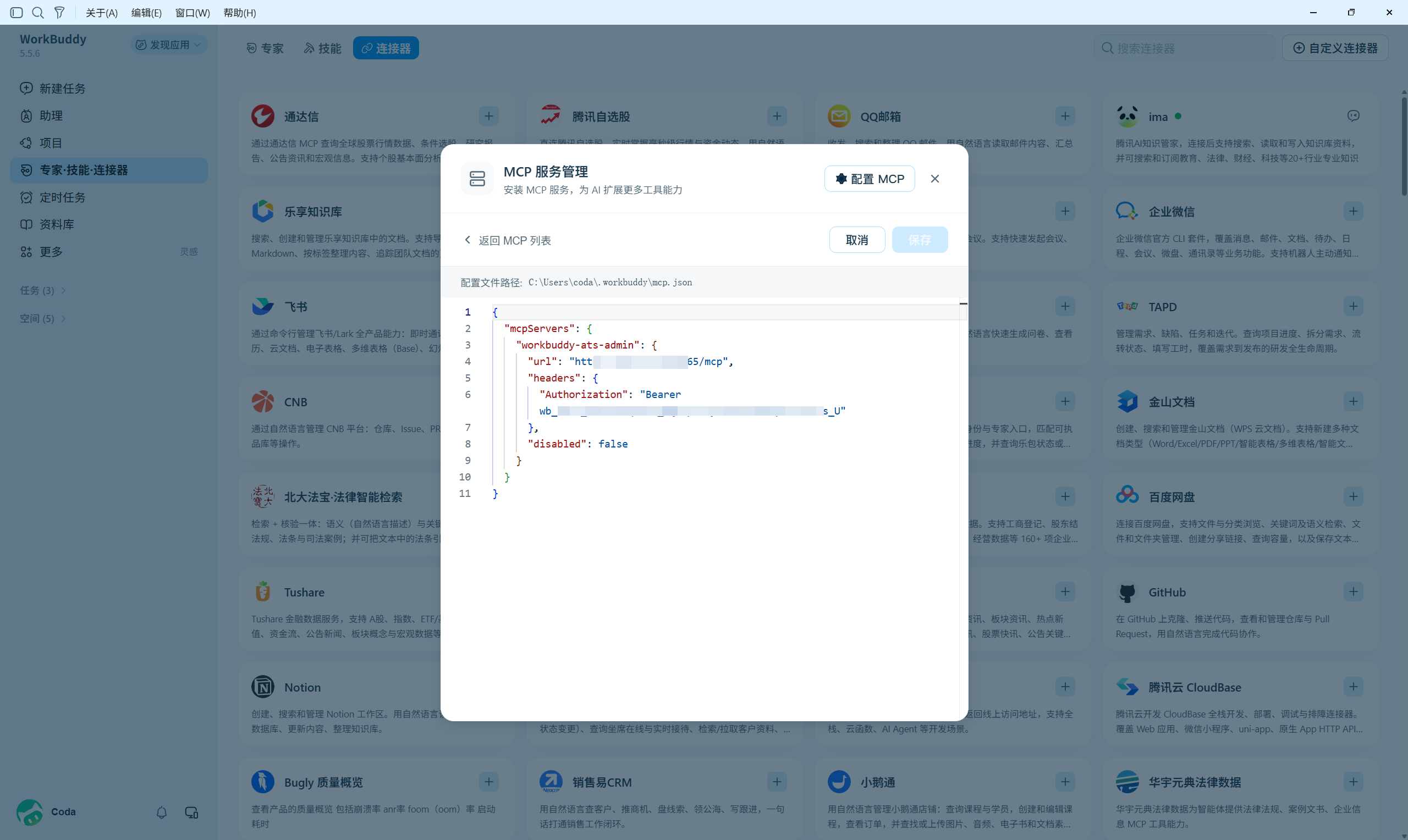This screenshot has height=840, width=1408.
Task: Open the 编辑(E) menu
Action: [146, 13]
